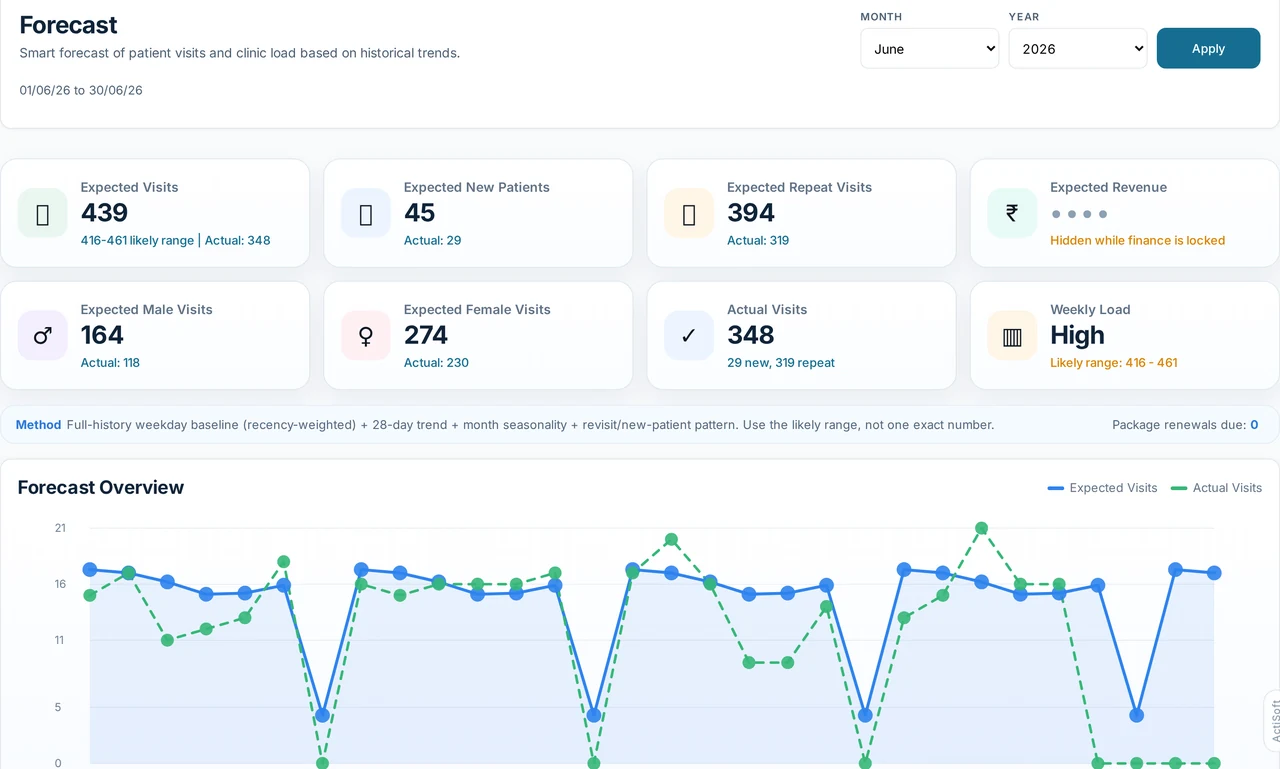1280x769 pixels.
Task: Click the 'Actual: 29' text under New Patients
Action: pyautogui.click(x=432, y=240)
